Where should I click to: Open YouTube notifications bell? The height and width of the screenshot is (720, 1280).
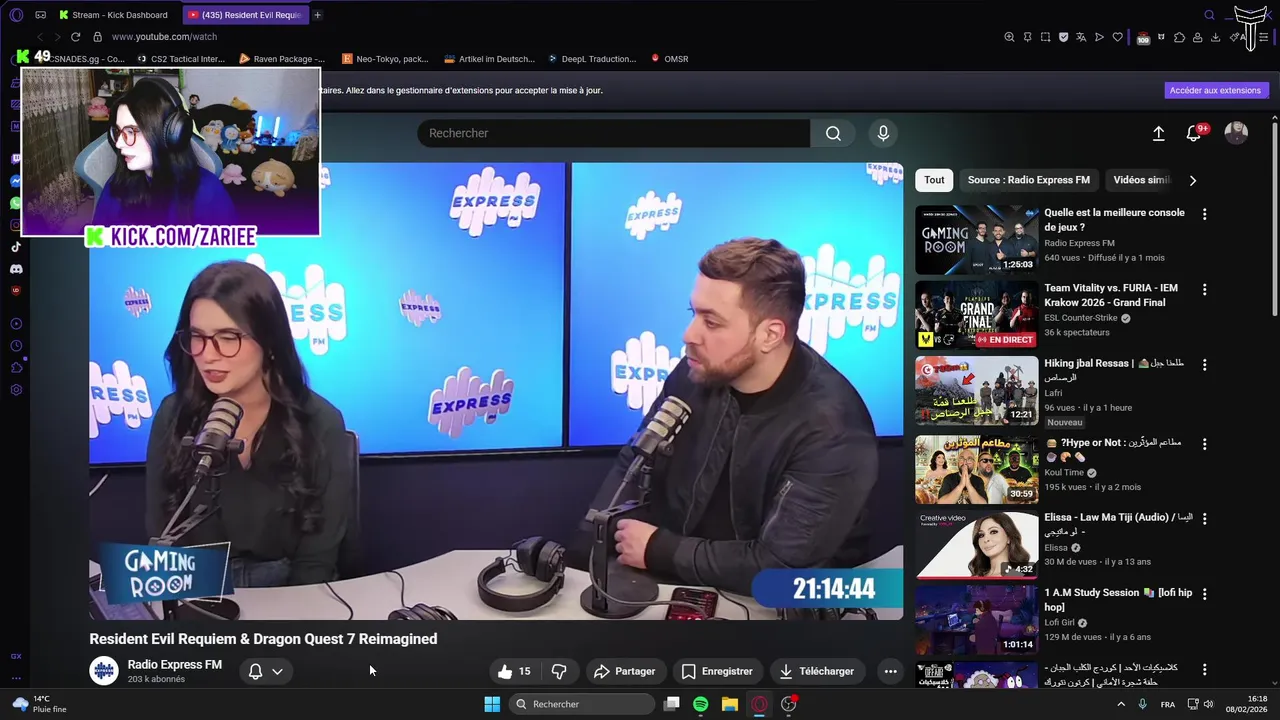[1193, 133]
